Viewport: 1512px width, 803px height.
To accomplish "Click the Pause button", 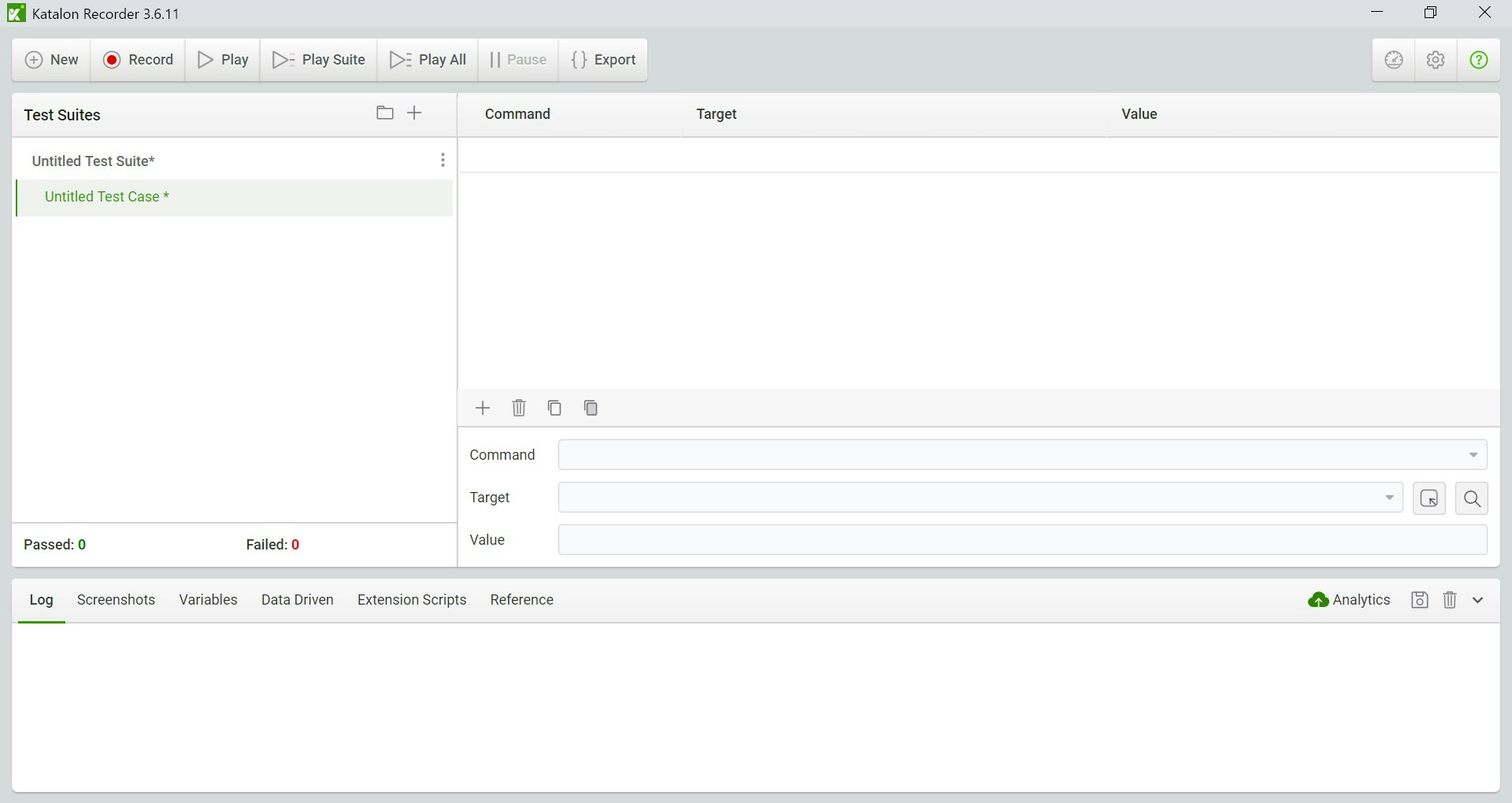I will coord(518,60).
